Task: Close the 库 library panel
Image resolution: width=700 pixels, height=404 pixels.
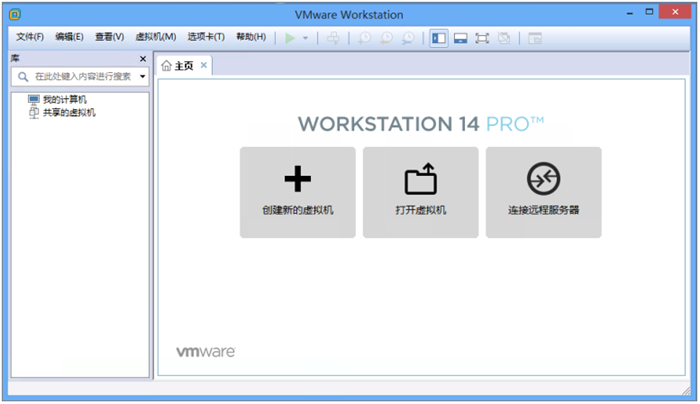Action: pyautogui.click(x=143, y=59)
